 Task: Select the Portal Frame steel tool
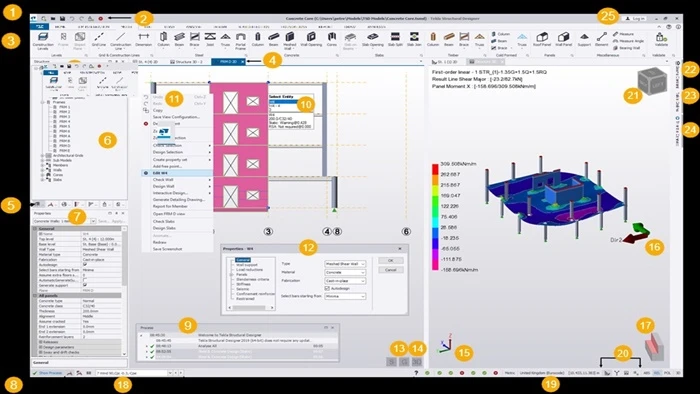point(241,40)
